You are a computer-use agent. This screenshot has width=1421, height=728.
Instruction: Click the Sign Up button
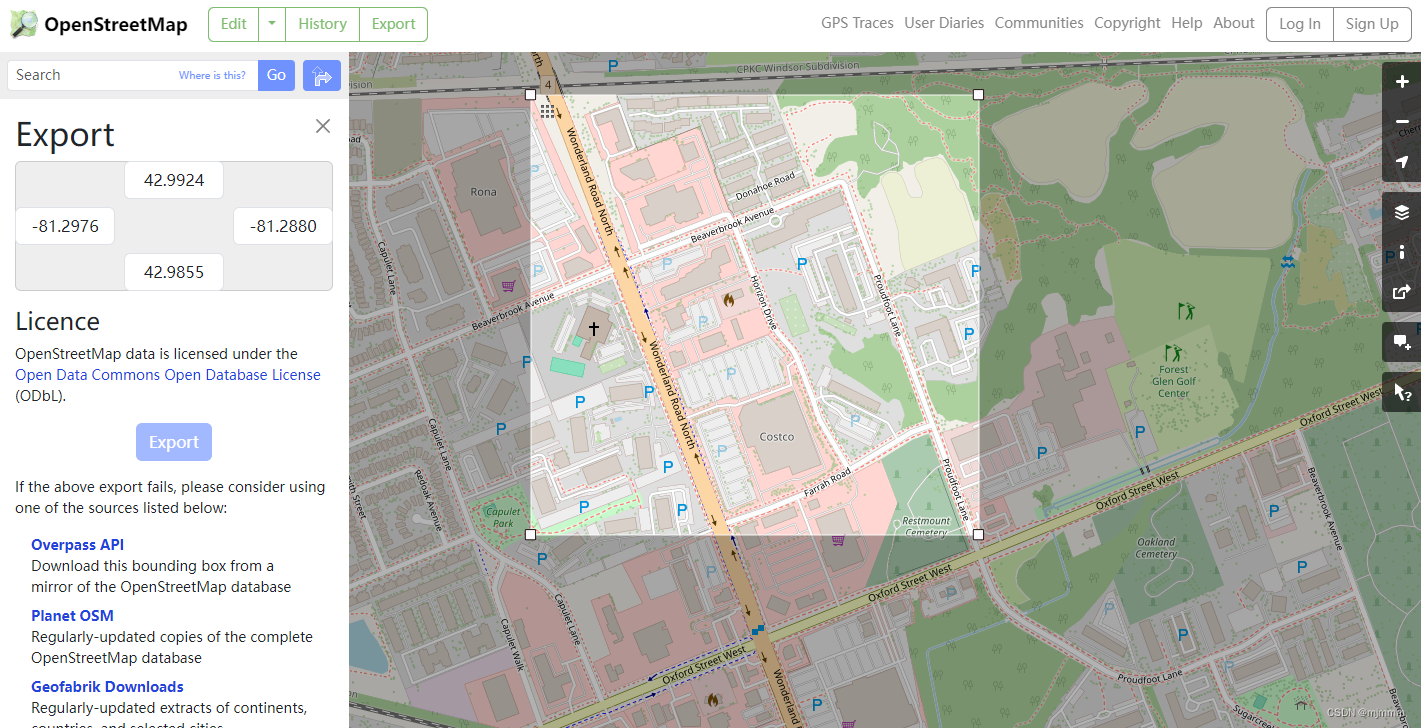[x=1372, y=24]
